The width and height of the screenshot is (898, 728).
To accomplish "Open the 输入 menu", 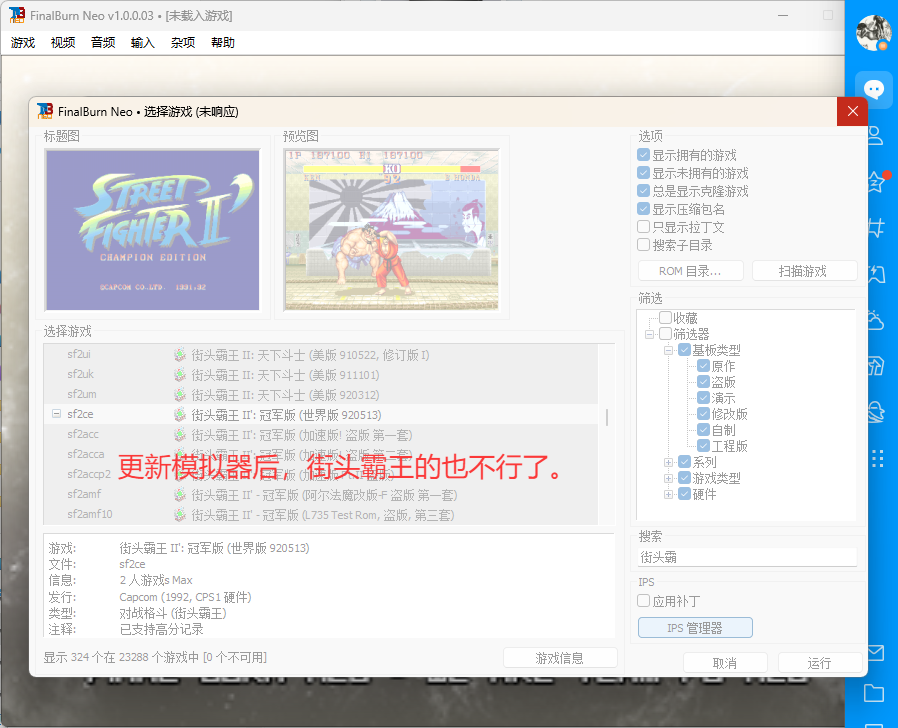I will [x=143, y=42].
